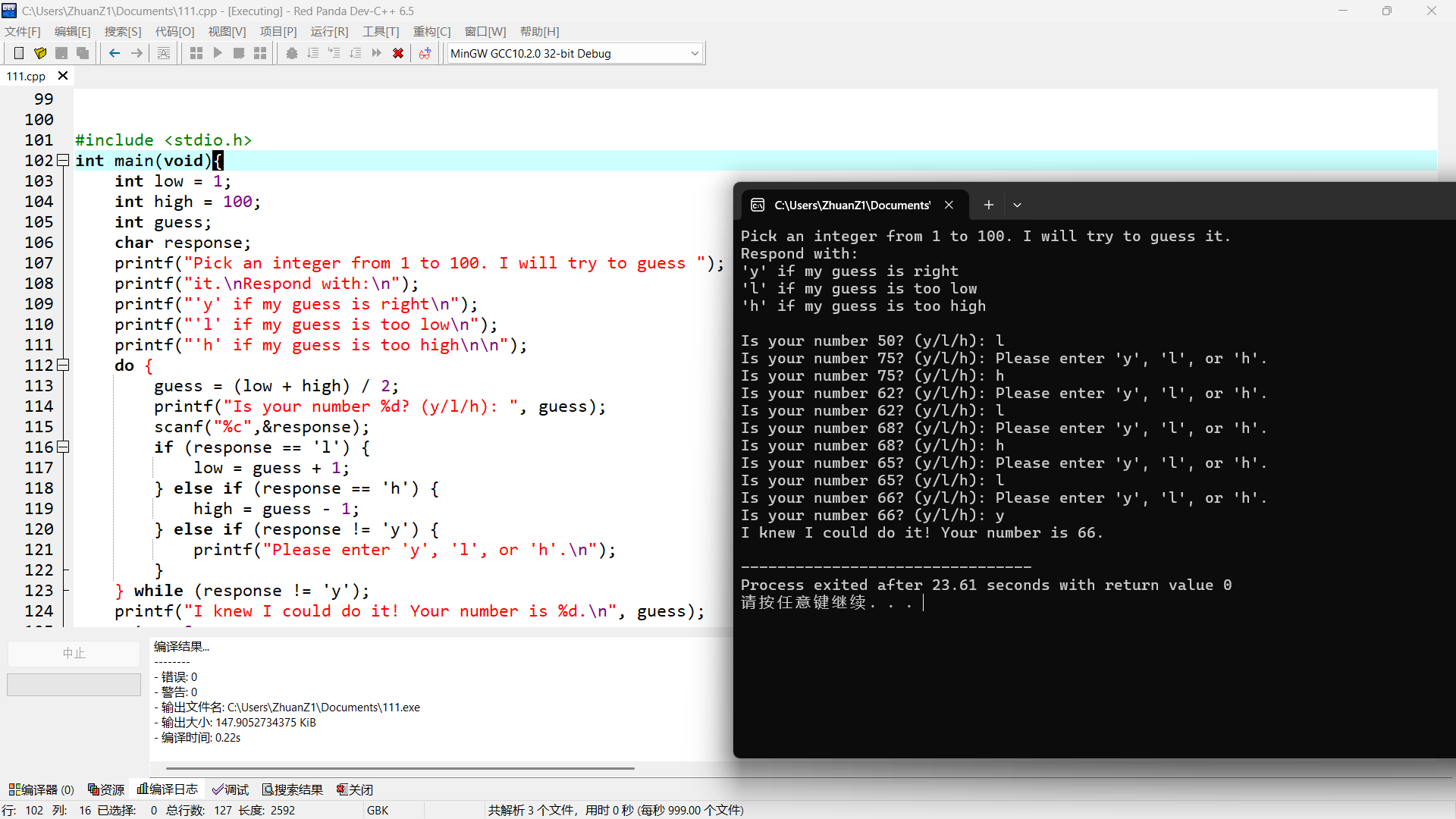Open the terminal tab dropdown chevron

[1017, 205]
